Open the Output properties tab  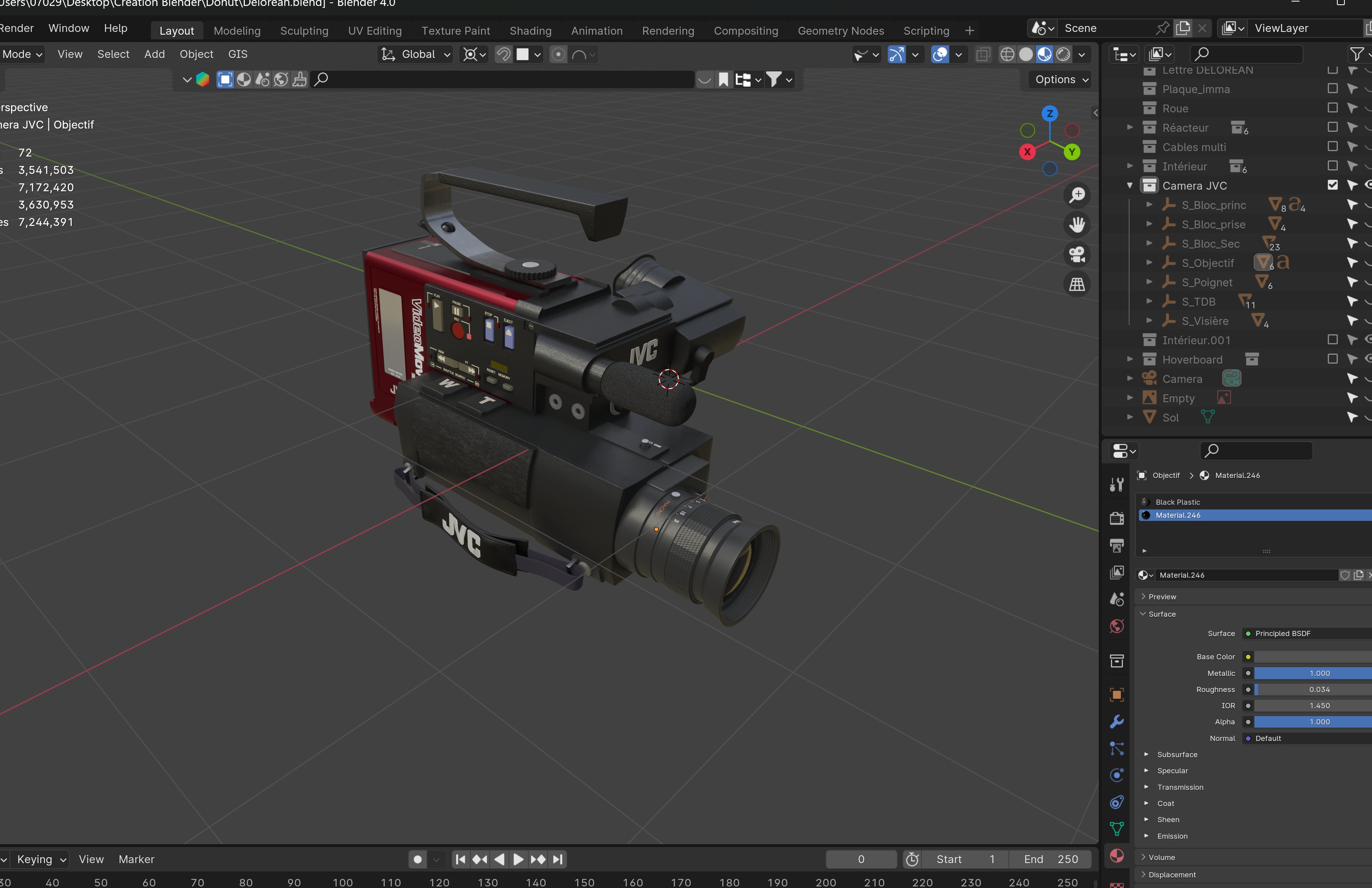coord(1117,545)
